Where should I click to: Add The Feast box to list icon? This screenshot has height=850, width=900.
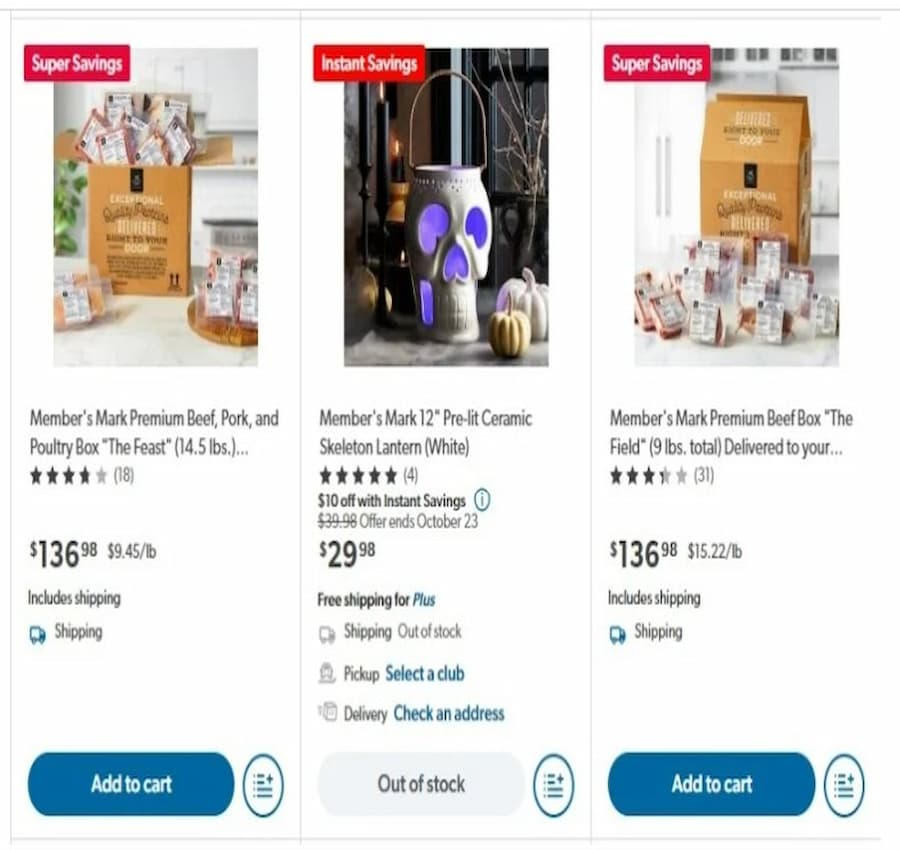tap(263, 785)
